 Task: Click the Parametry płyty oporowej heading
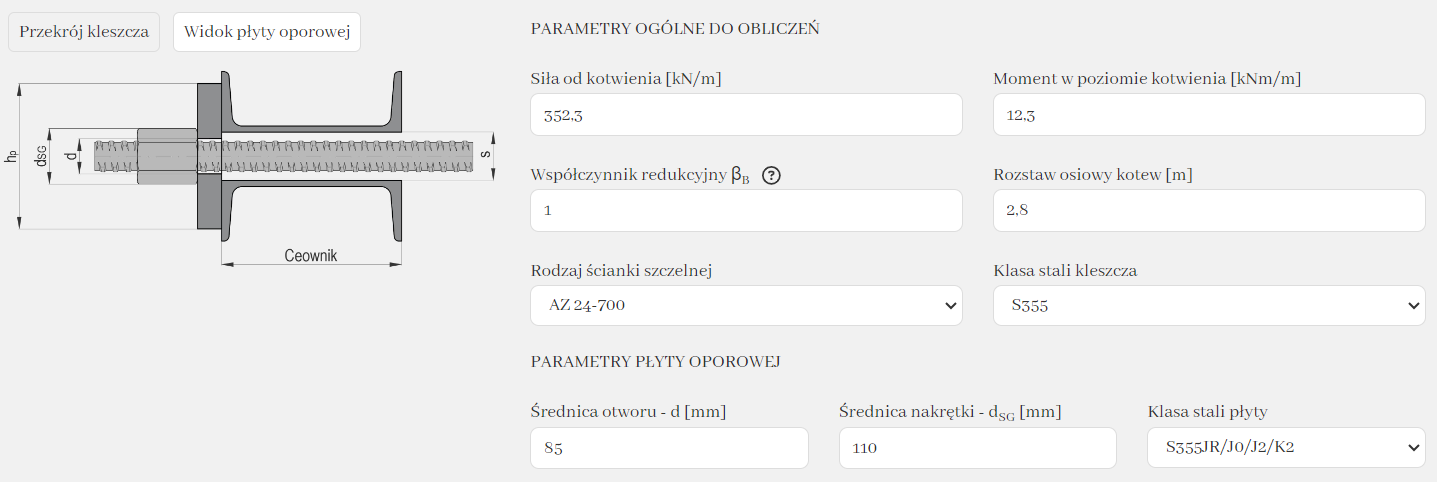(x=655, y=361)
